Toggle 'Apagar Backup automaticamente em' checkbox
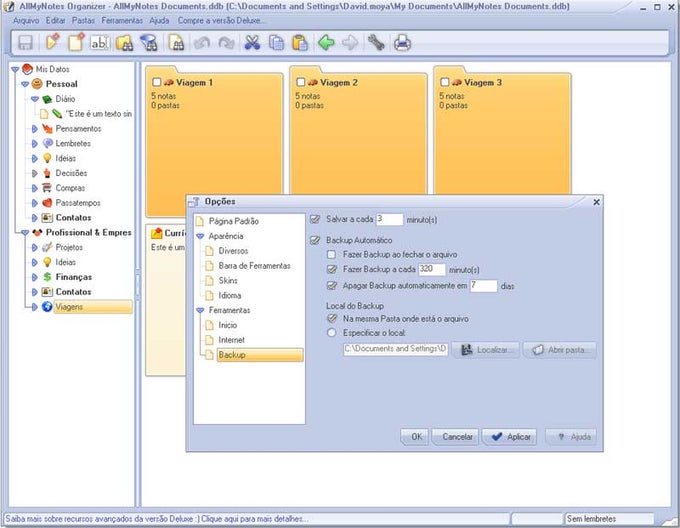Viewport: 680px width, 528px height. 332,286
